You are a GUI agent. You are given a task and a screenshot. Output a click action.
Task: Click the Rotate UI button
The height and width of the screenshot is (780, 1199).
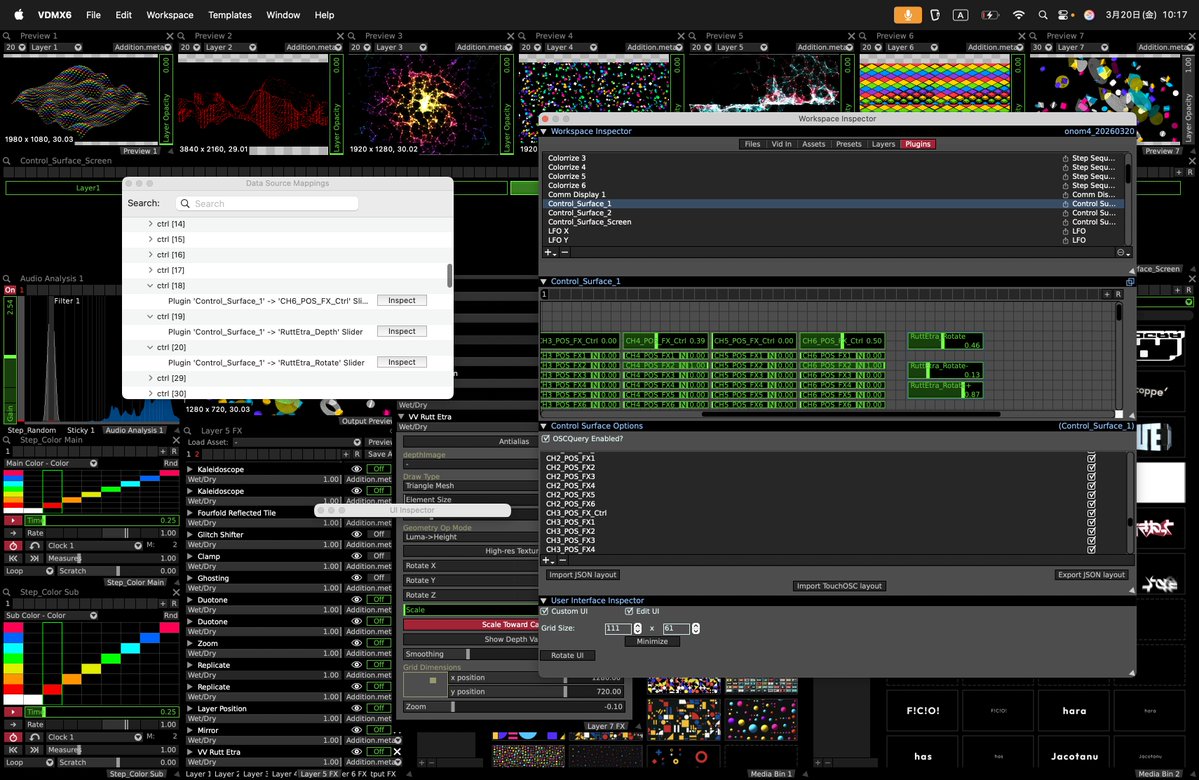pyautogui.click(x=567, y=655)
